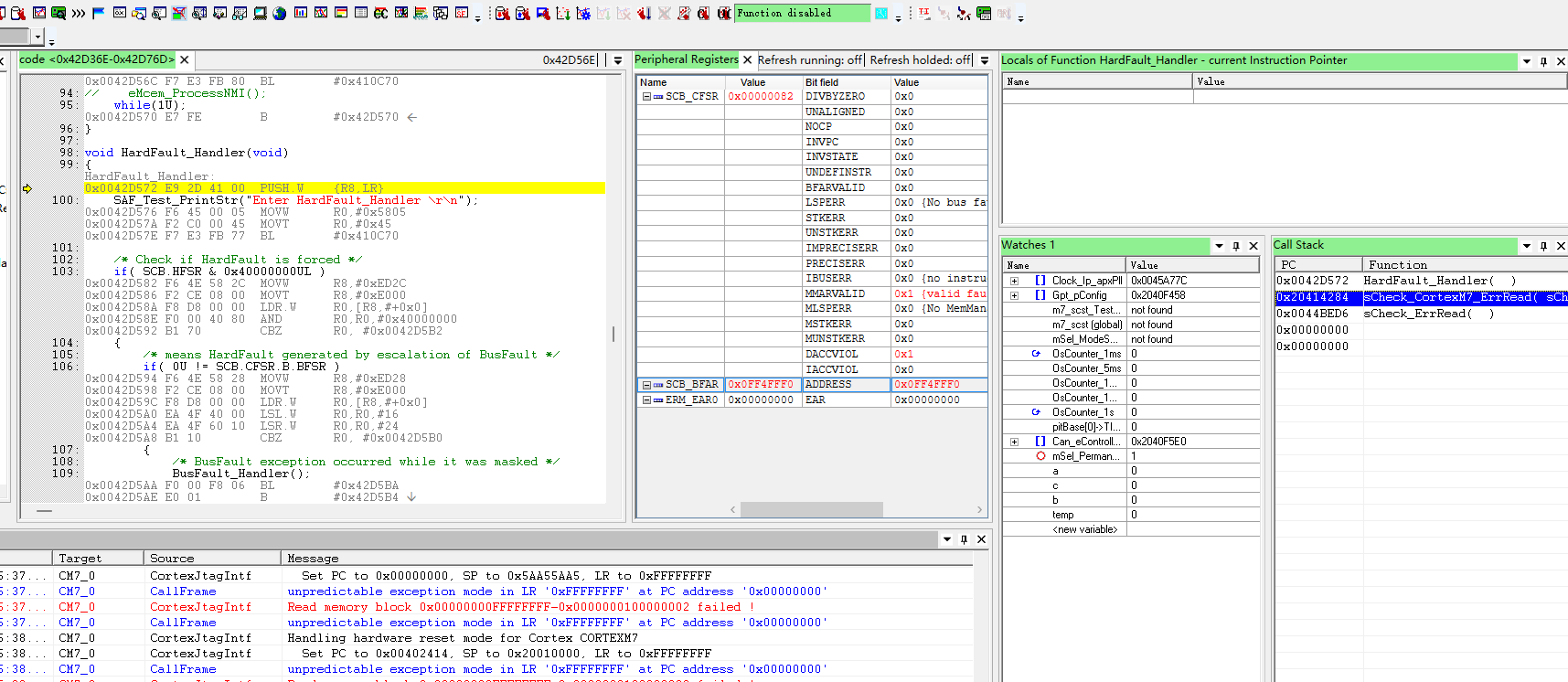Click the green board with window icon
The height and width of the screenshot is (682, 1568).
point(984,13)
